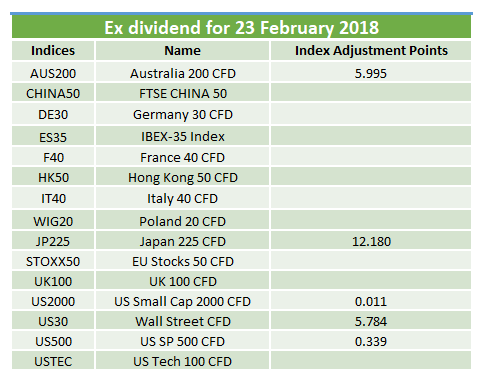Viewport: 481px width, 378px height.
Task: Click the Hong Kong 50 CFD cell
Action: tap(182, 177)
